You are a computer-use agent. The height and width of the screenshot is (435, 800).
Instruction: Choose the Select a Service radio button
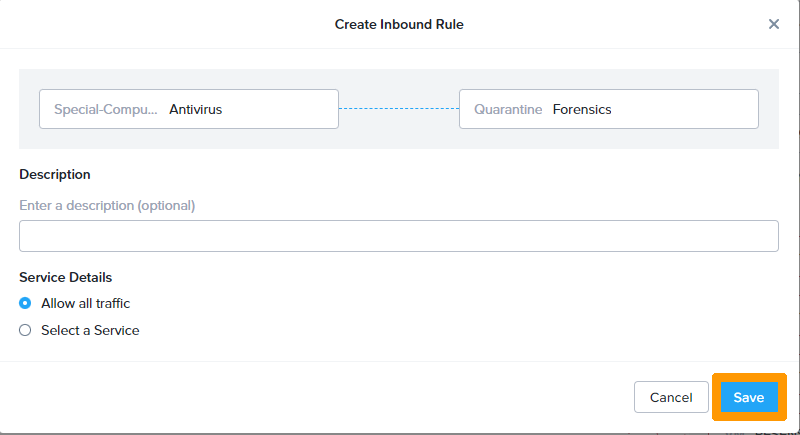tap(25, 330)
